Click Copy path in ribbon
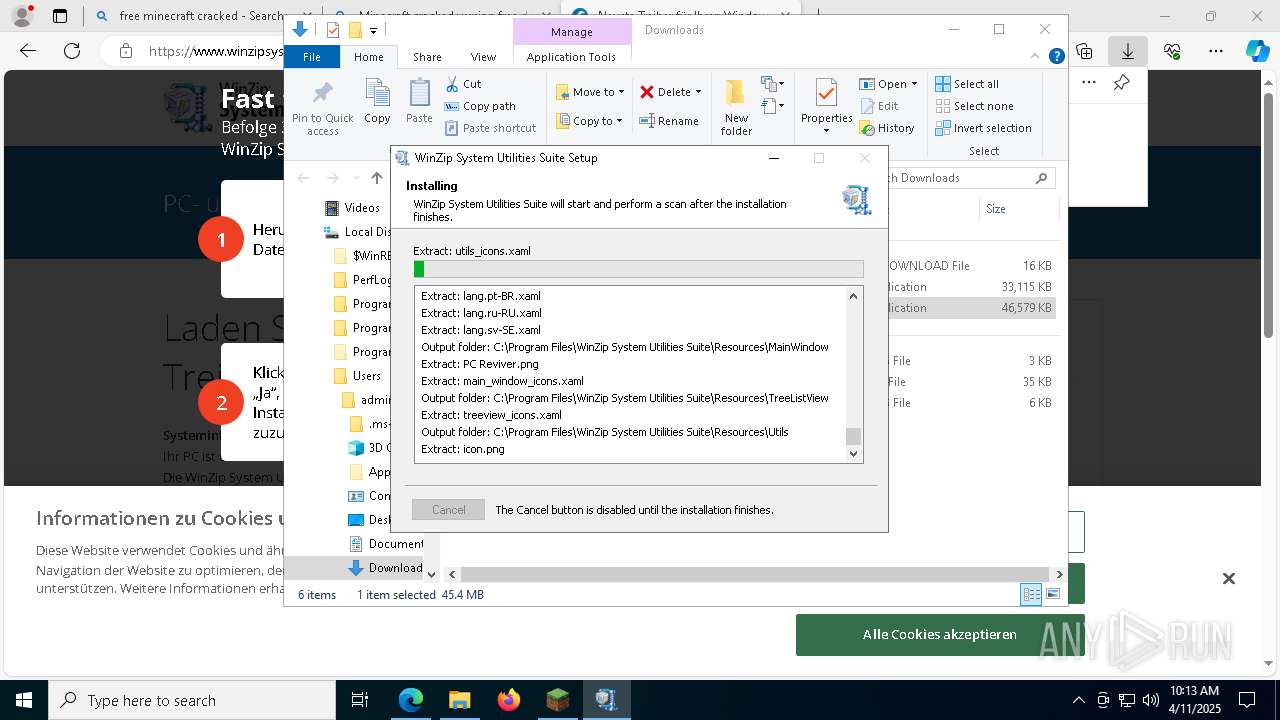 click(x=480, y=106)
